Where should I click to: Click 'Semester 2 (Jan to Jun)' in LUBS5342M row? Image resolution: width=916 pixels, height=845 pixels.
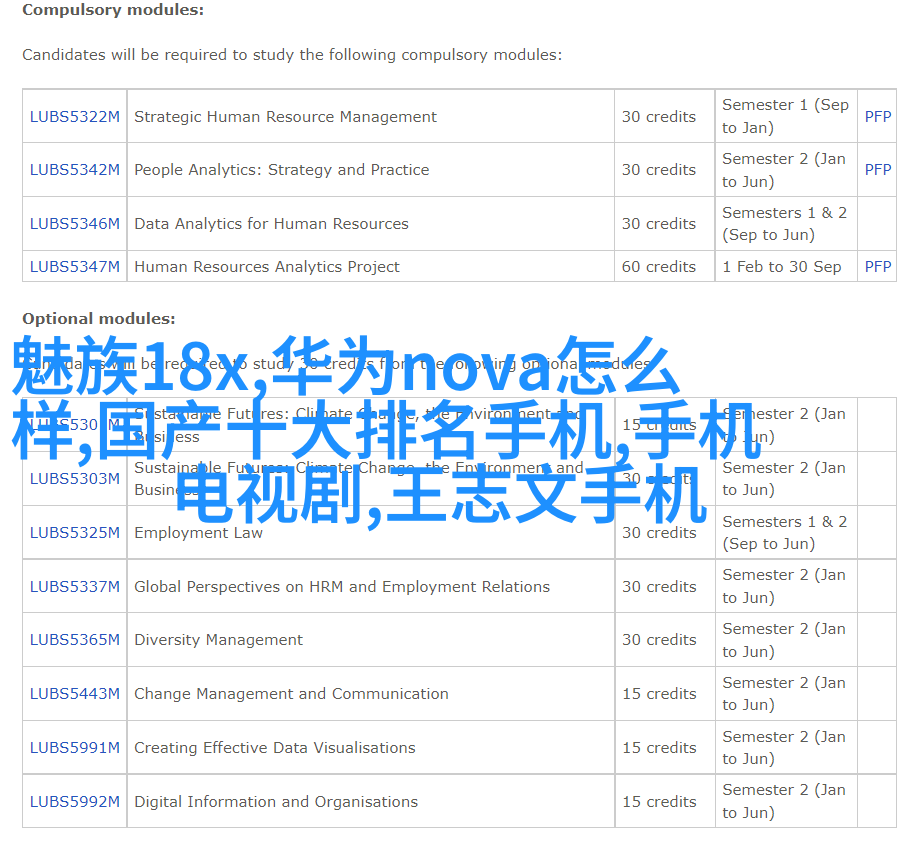pyautogui.click(x=784, y=170)
